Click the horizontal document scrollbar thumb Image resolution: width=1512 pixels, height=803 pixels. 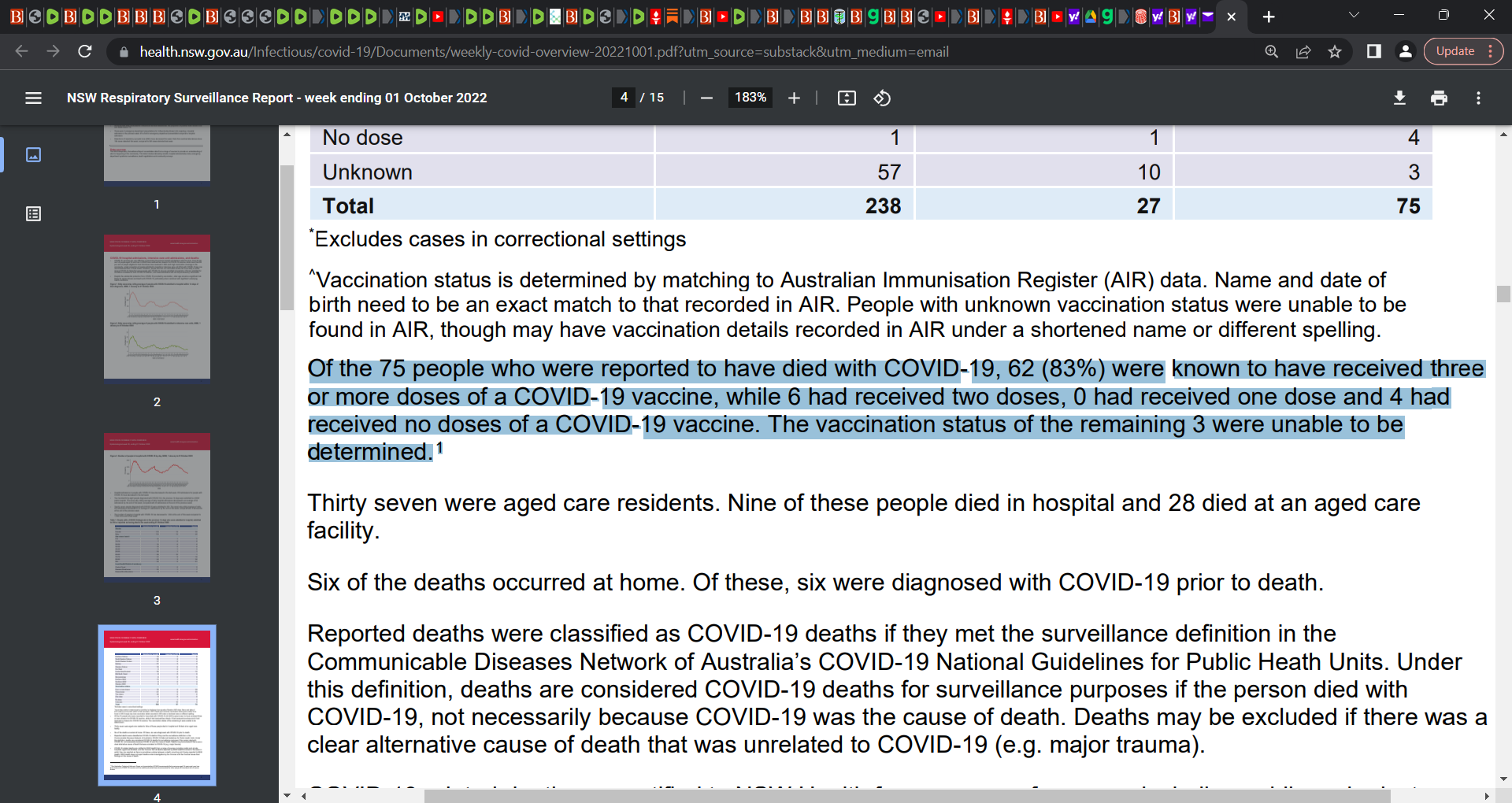907,796
